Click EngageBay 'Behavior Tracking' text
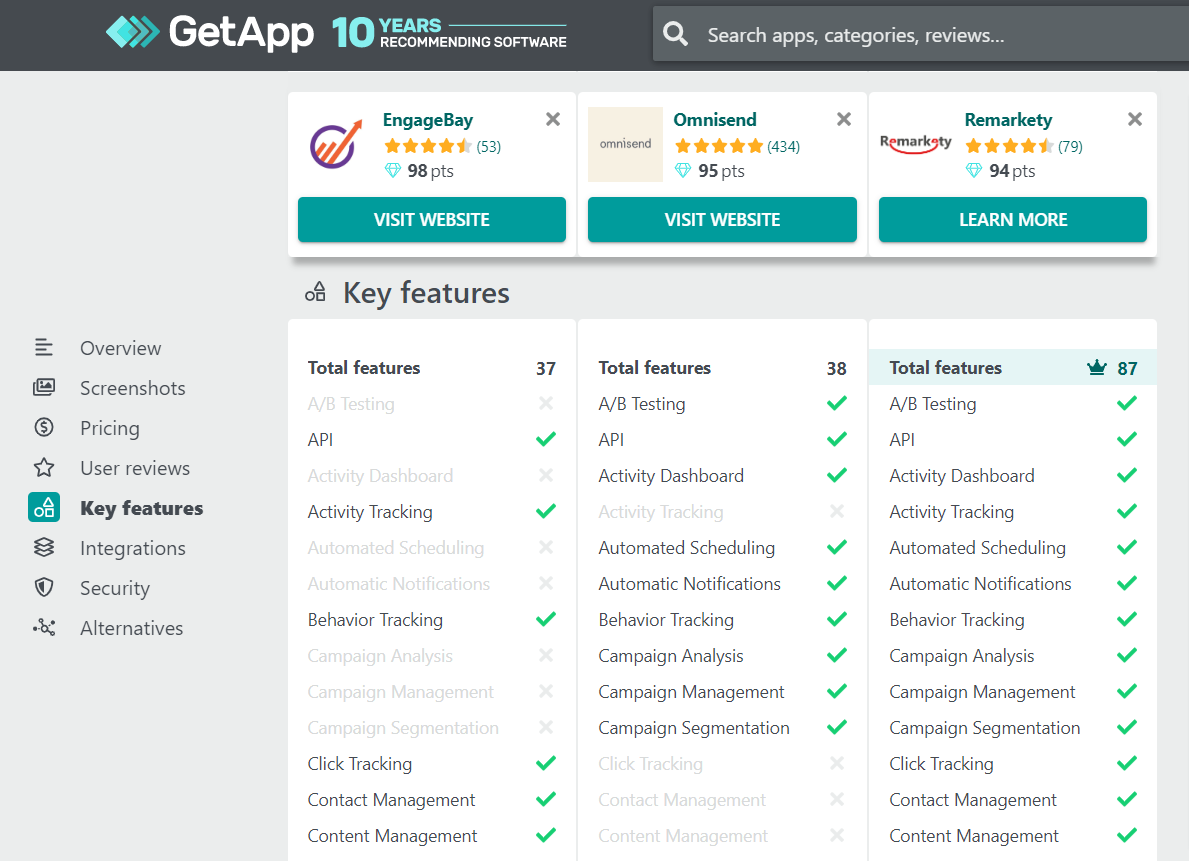This screenshot has width=1189, height=861. (375, 621)
